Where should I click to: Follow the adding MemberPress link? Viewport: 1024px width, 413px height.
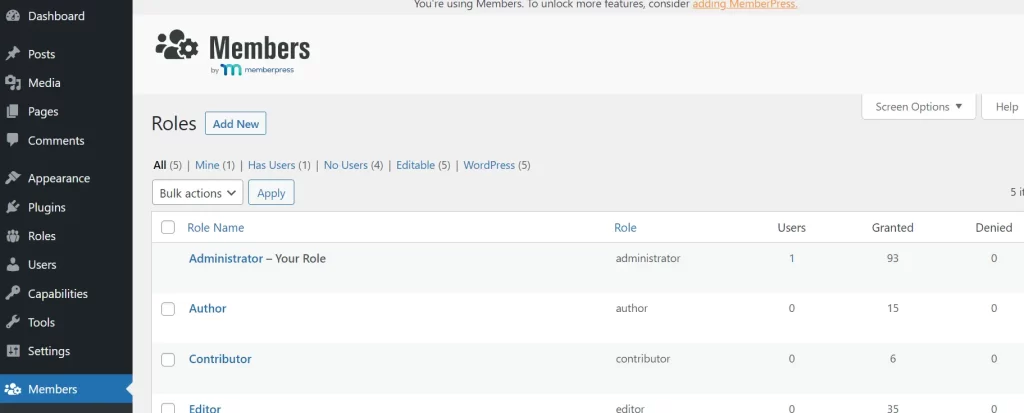pyautogui.click(x=744, y=5)
